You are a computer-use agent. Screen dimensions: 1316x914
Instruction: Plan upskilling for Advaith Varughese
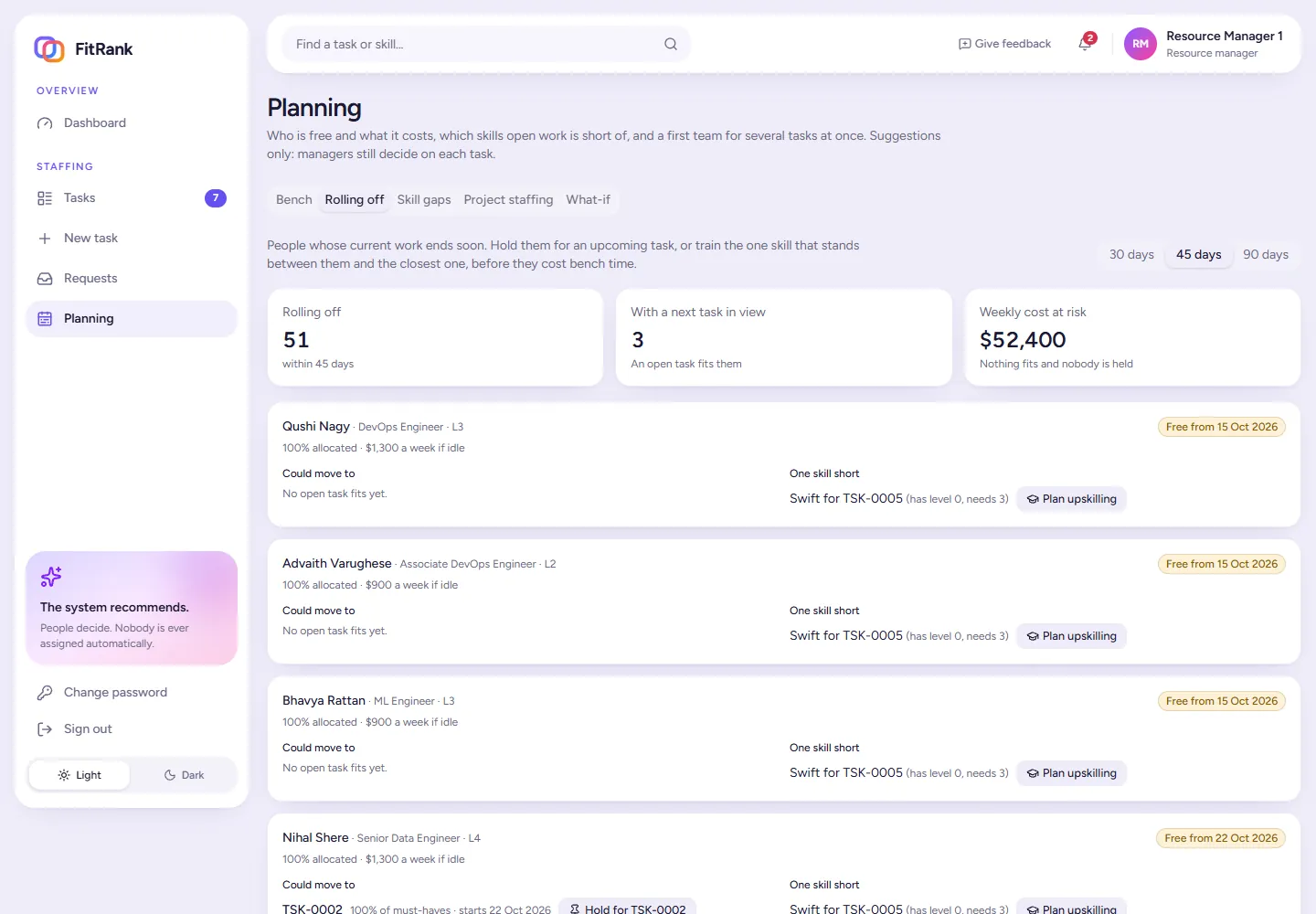pos(1071,636)
